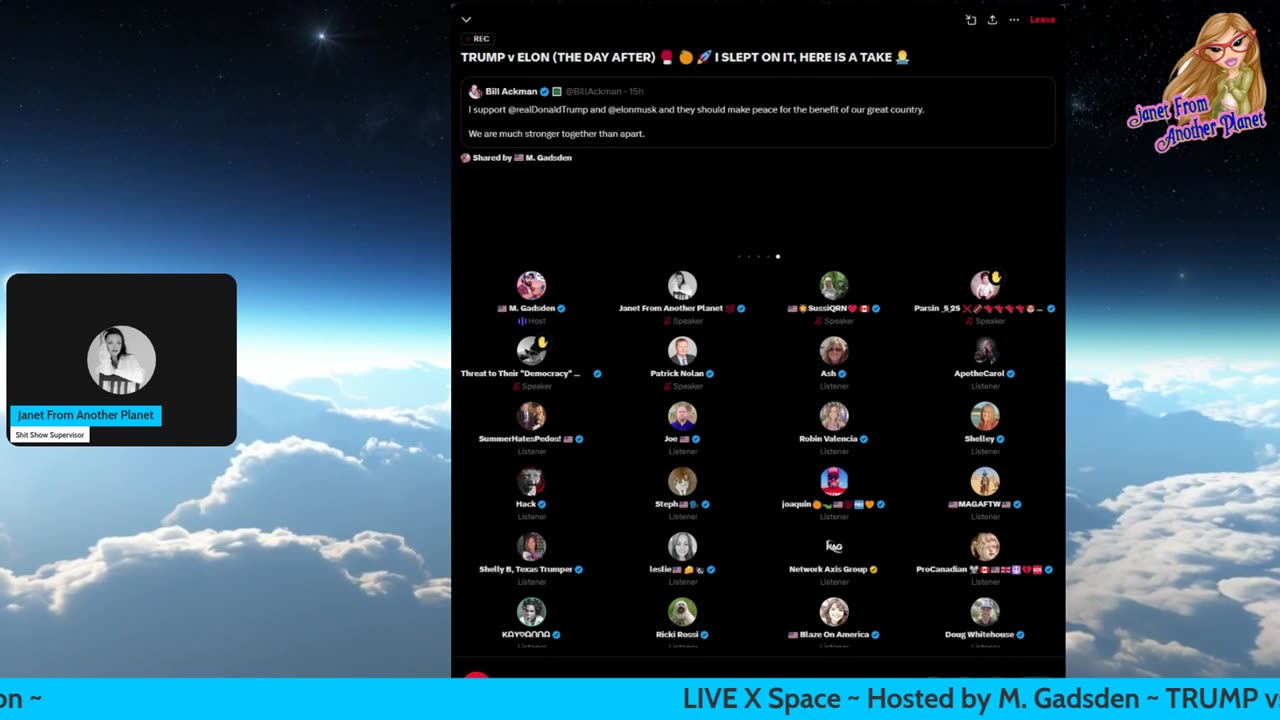Click the REC recording badge
Image resolution: width=1280 pixels, height=720 pixels.
pyautogui.click(x=477, y=39)
